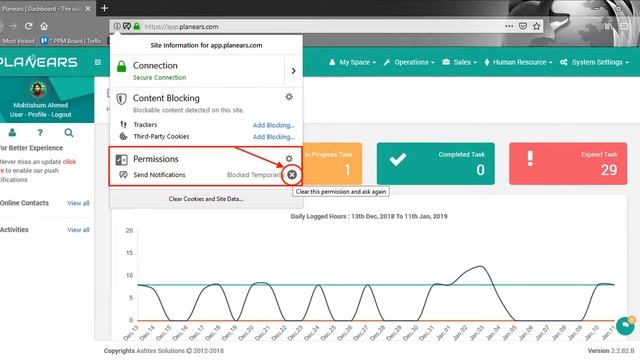The height and width of the screenshot is (360, 640).
Task: Open a new browser tab with the plus
Action: pos(104,8)
